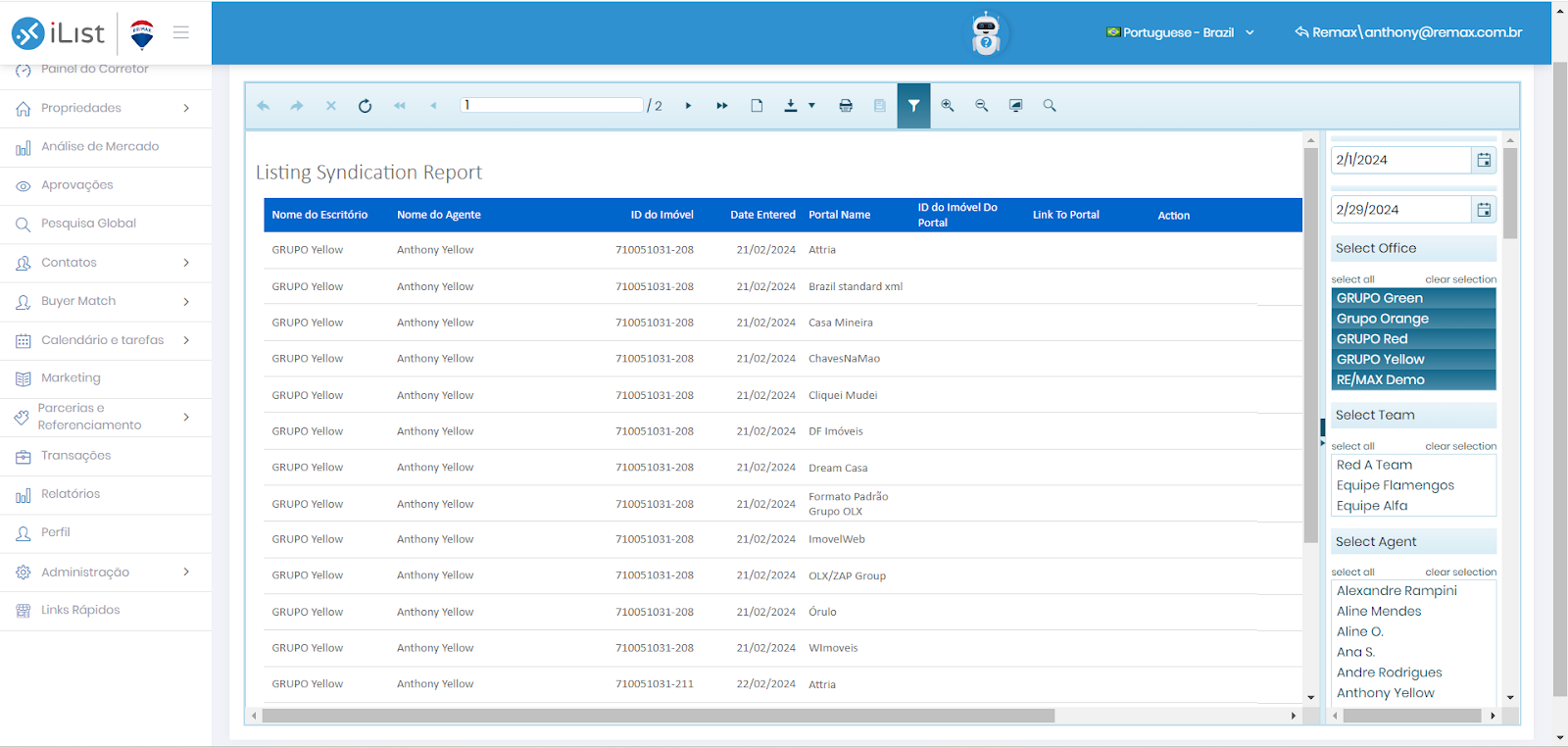Toggle the parameters filter area
The image size is (1568, 748).
pos(913,106)
